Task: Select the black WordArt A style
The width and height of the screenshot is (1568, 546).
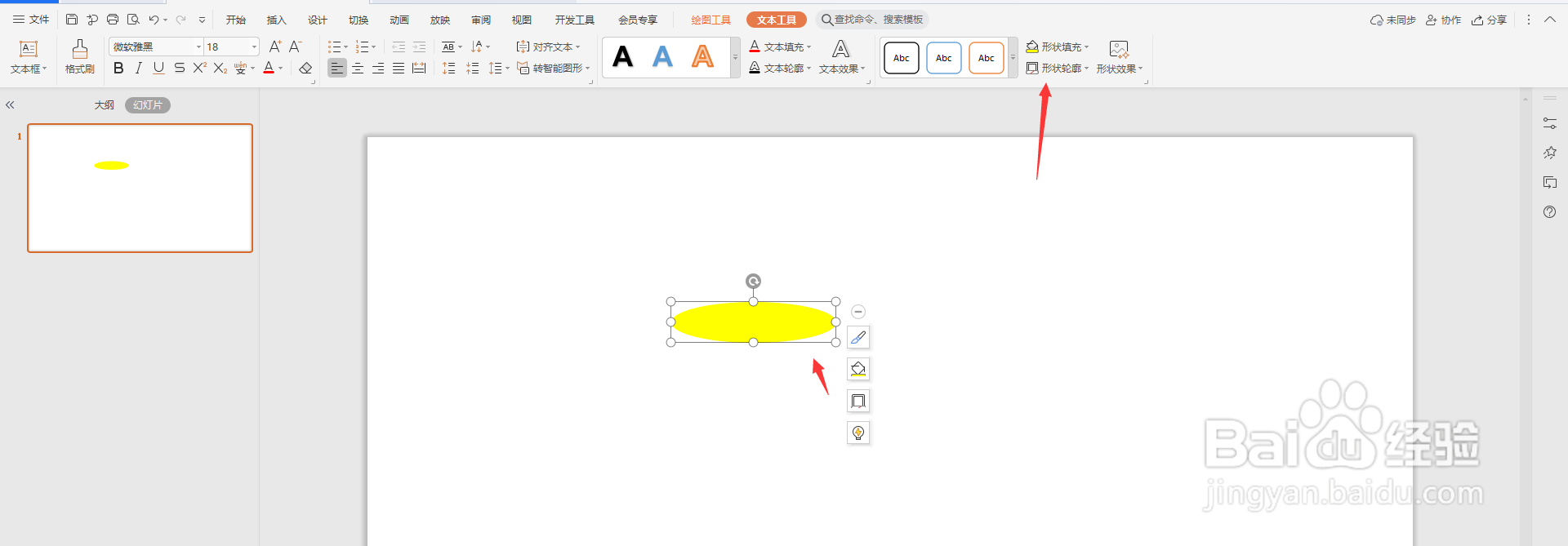Action: 623,57
